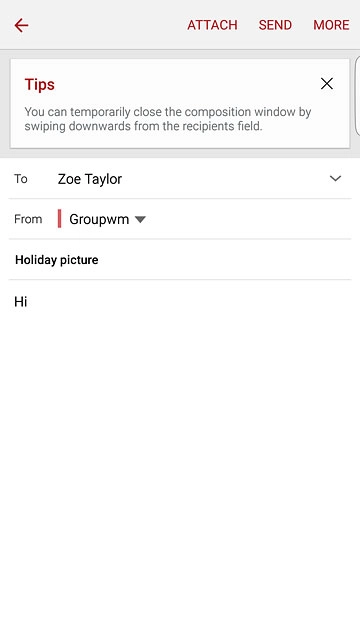Tap the Groupwm account name

point(99,219)
